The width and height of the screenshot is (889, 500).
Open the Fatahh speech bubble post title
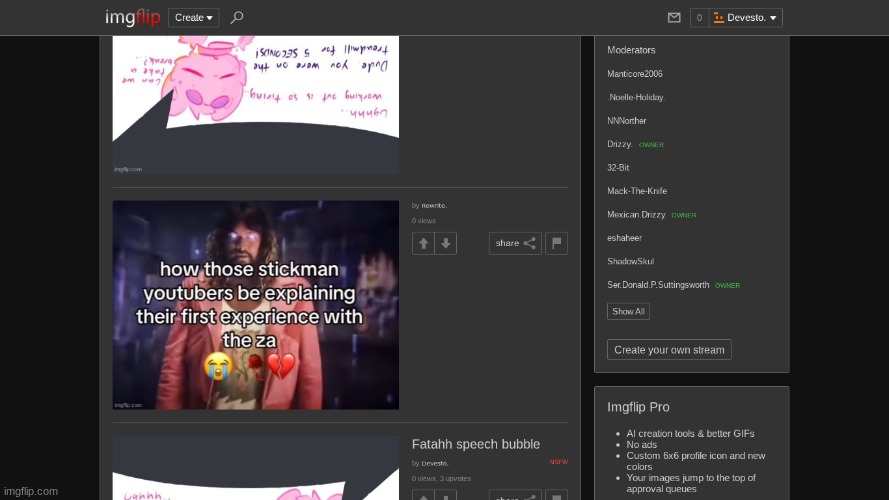pos(476,444)
